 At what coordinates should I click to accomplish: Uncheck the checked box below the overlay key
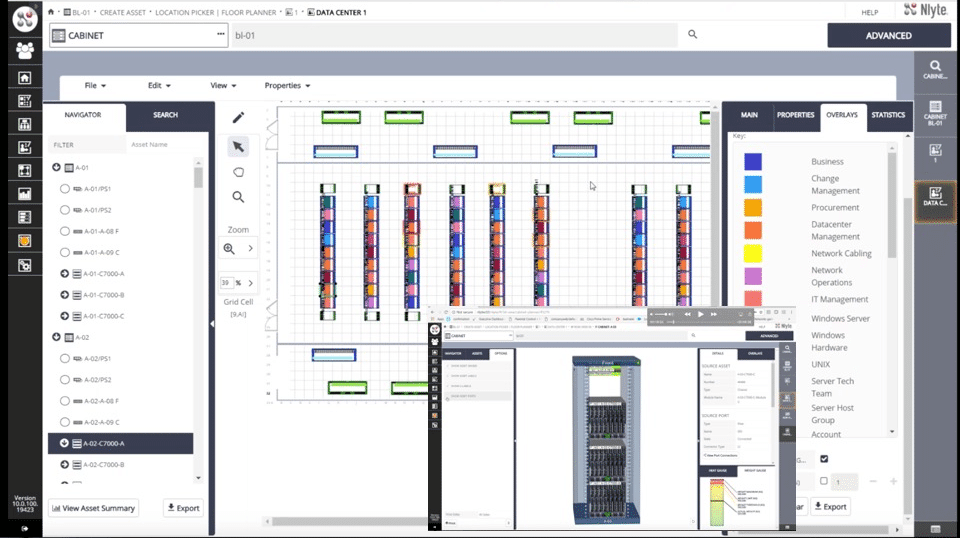pyautogui.click(x=824, y=459)
